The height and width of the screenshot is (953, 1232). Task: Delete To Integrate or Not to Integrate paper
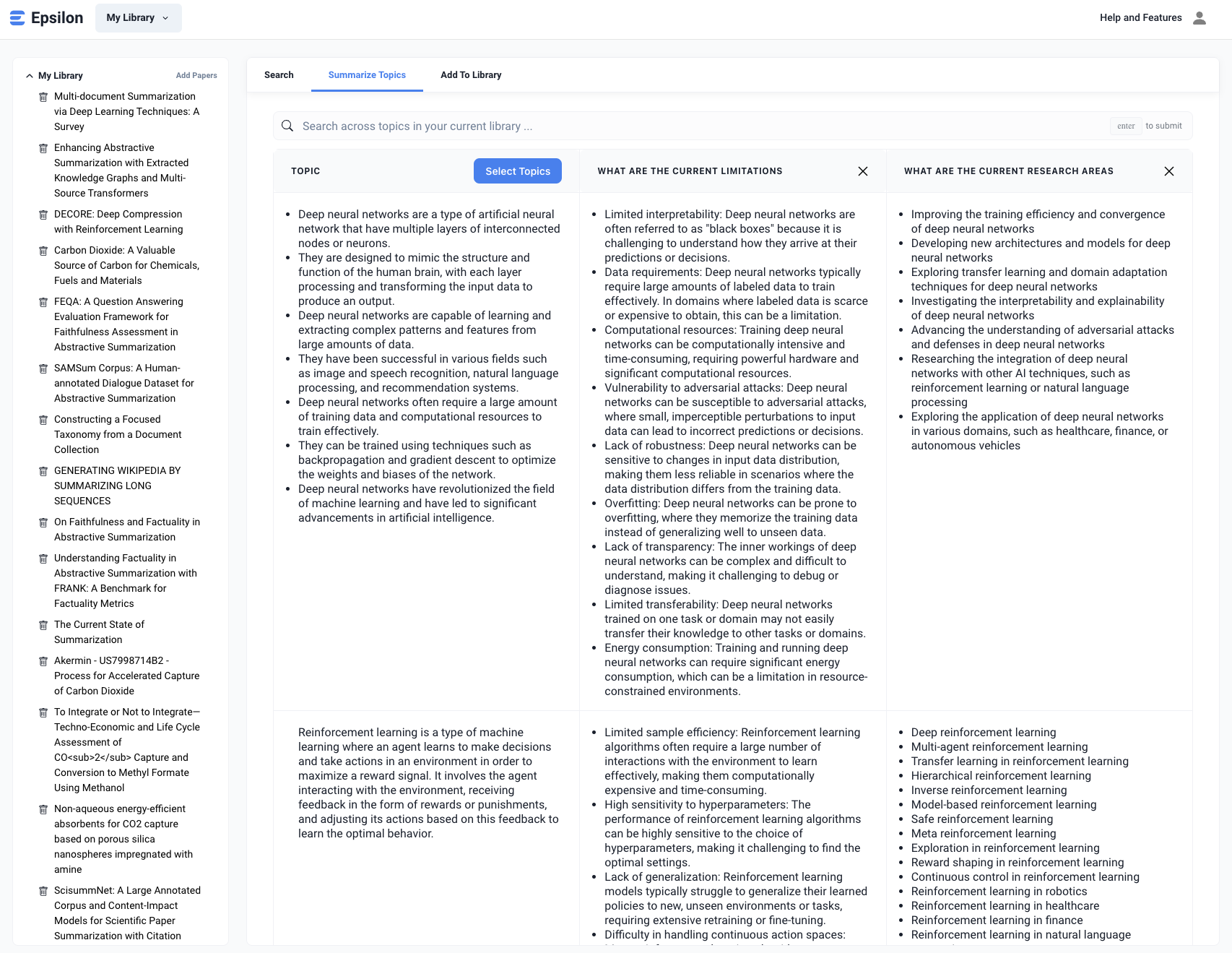click(x=43, y=712)
